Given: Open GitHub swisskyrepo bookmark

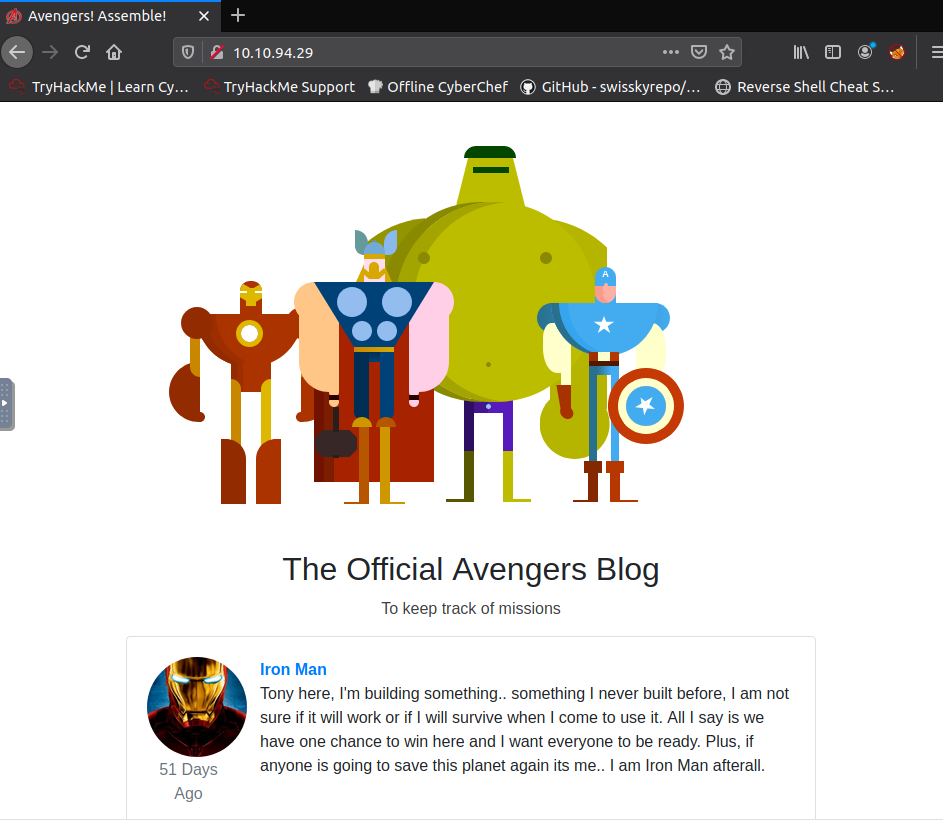Looking at the screenshot, I should point(610,87).
